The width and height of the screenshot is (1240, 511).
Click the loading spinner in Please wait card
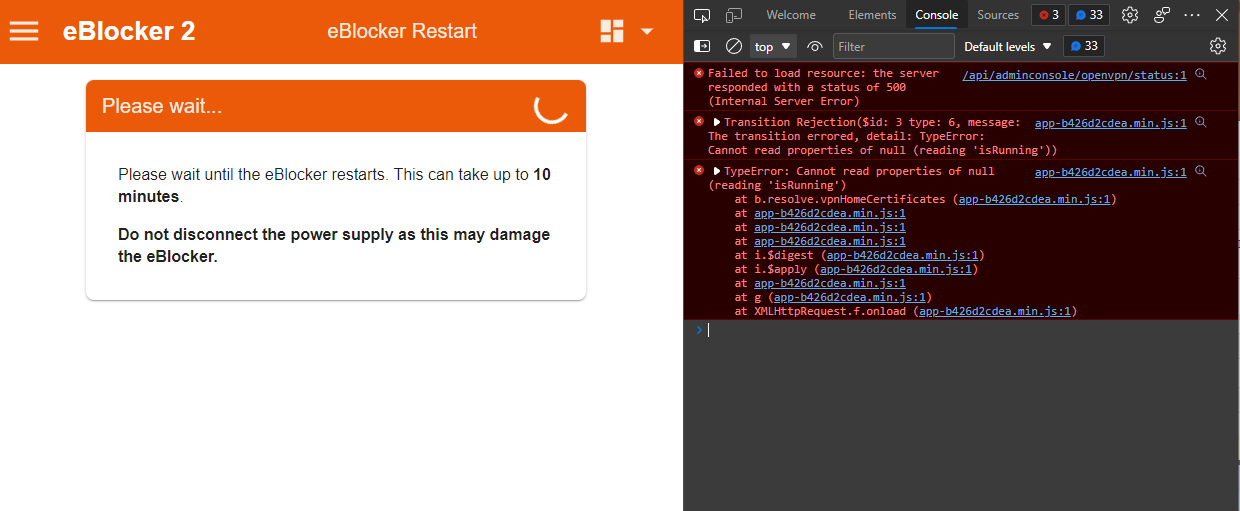tap(551, 106)
